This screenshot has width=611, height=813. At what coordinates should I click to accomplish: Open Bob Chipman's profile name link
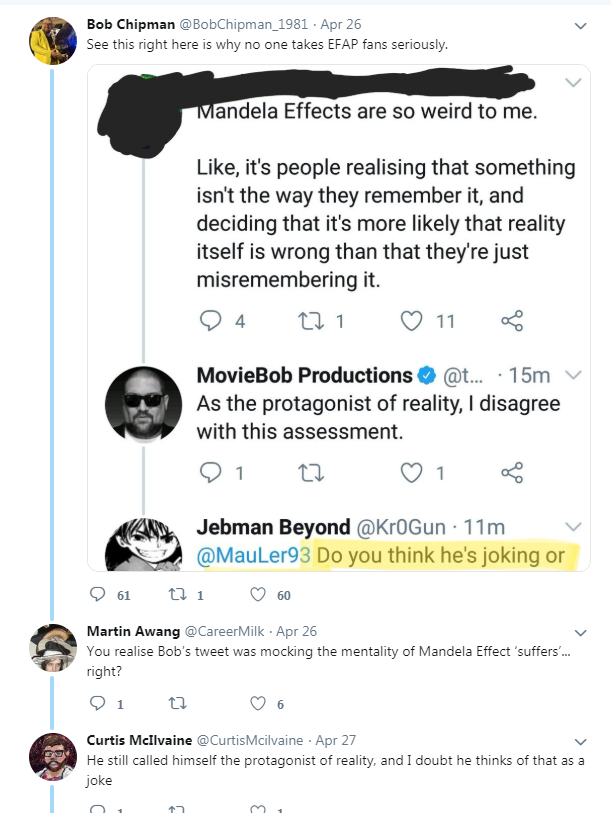(x=131, y=24)
